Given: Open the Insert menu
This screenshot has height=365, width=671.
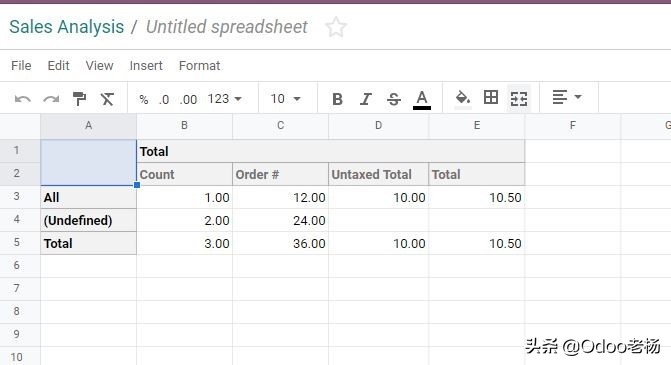Looking at the screenshot, I should point(146,65).
